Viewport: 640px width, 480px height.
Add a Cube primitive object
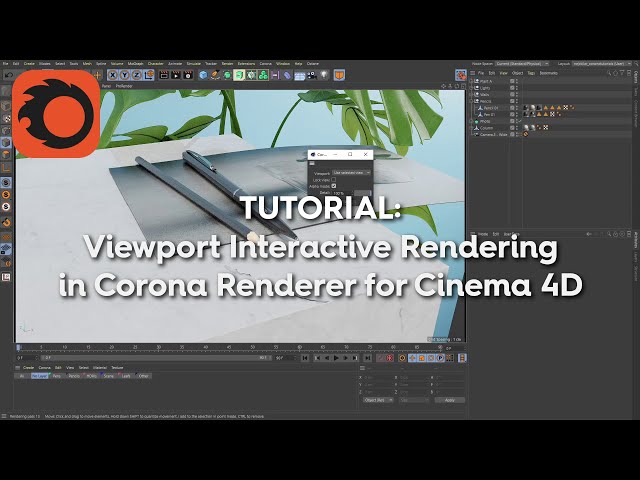pyautogui.click(x=203, y=75)
